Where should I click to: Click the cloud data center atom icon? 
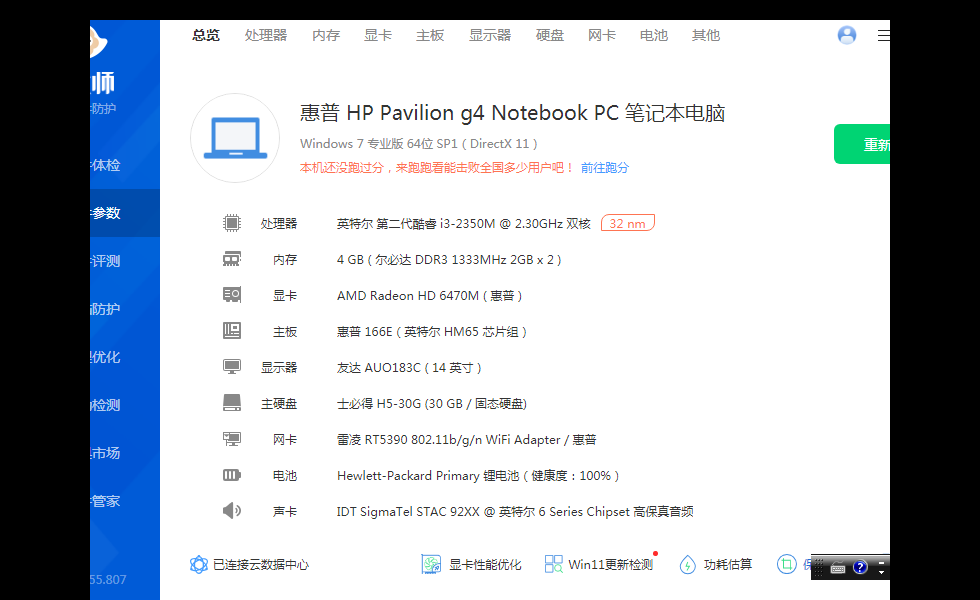tap(198, 564)
